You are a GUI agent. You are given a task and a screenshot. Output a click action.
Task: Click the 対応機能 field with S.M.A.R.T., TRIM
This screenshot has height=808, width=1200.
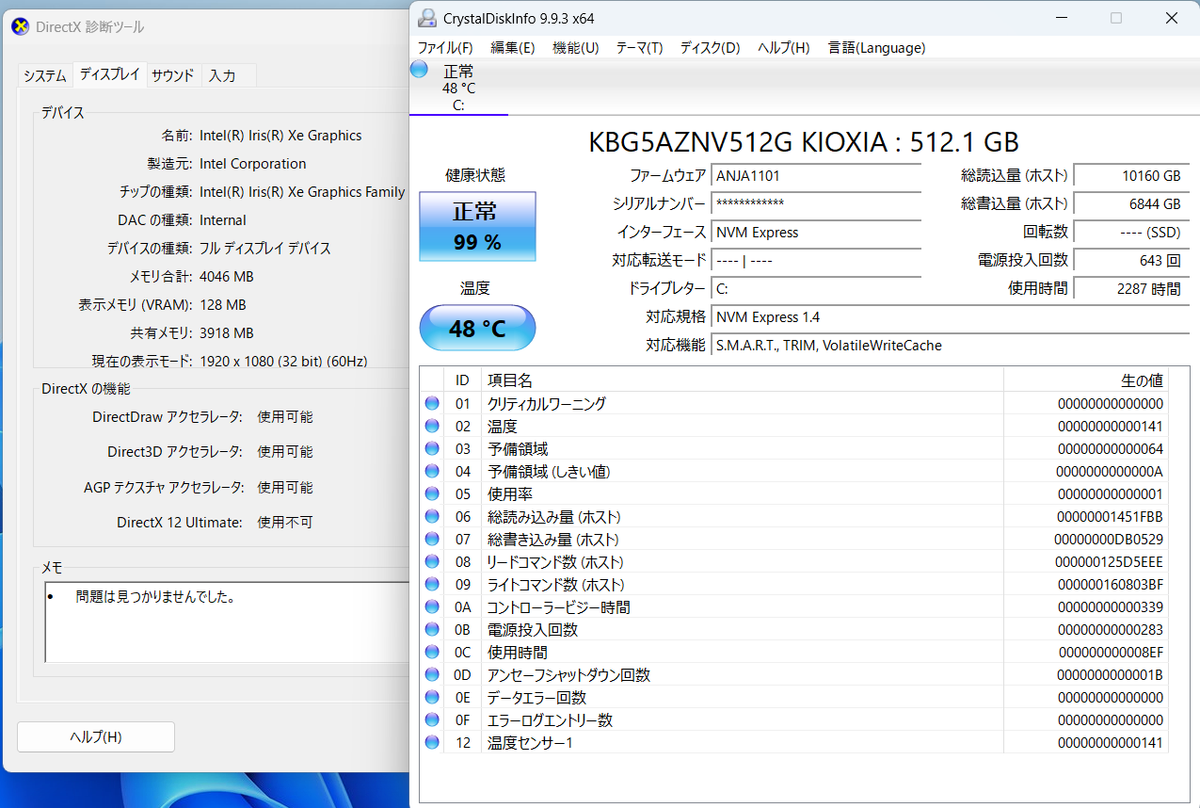(x=950, y=345)
